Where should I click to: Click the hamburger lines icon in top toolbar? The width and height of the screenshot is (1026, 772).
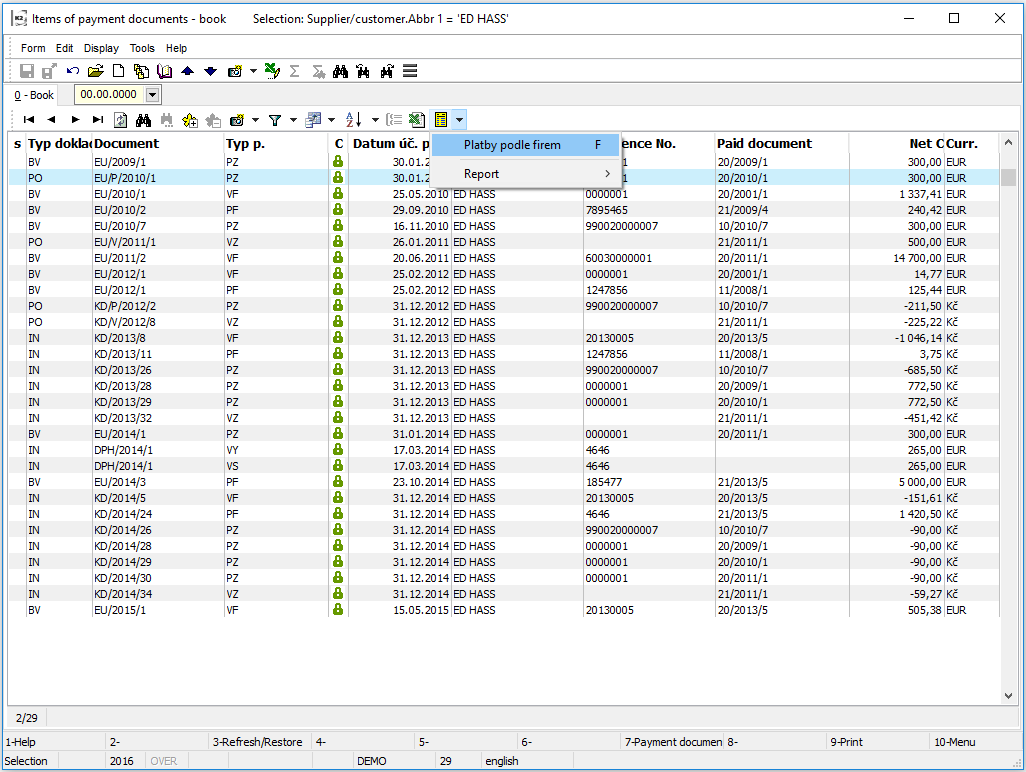pos(410,71)
